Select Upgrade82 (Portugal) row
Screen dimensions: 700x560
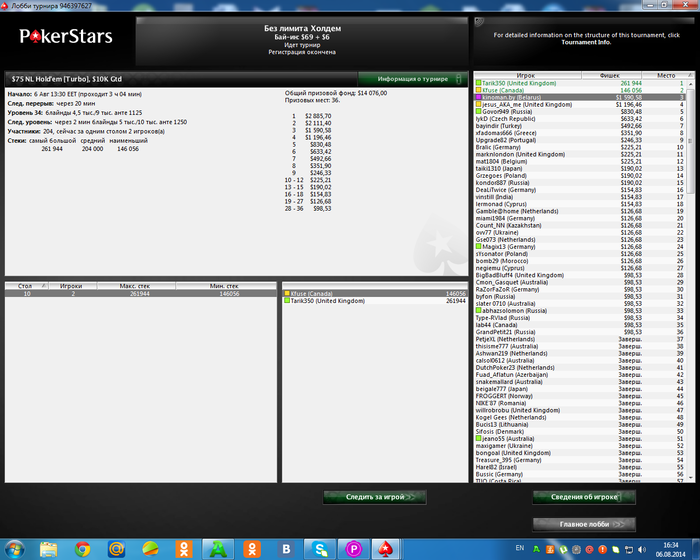[x=580, y=140]
